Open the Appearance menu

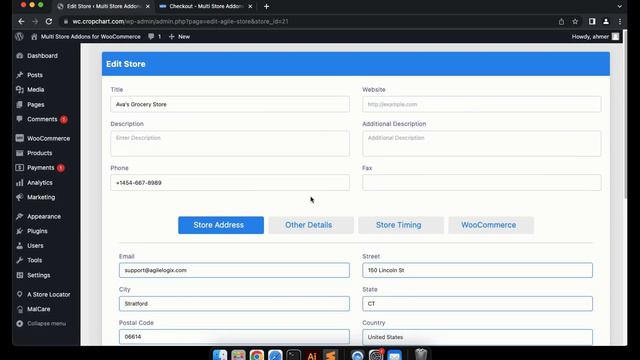pos(44,216)
